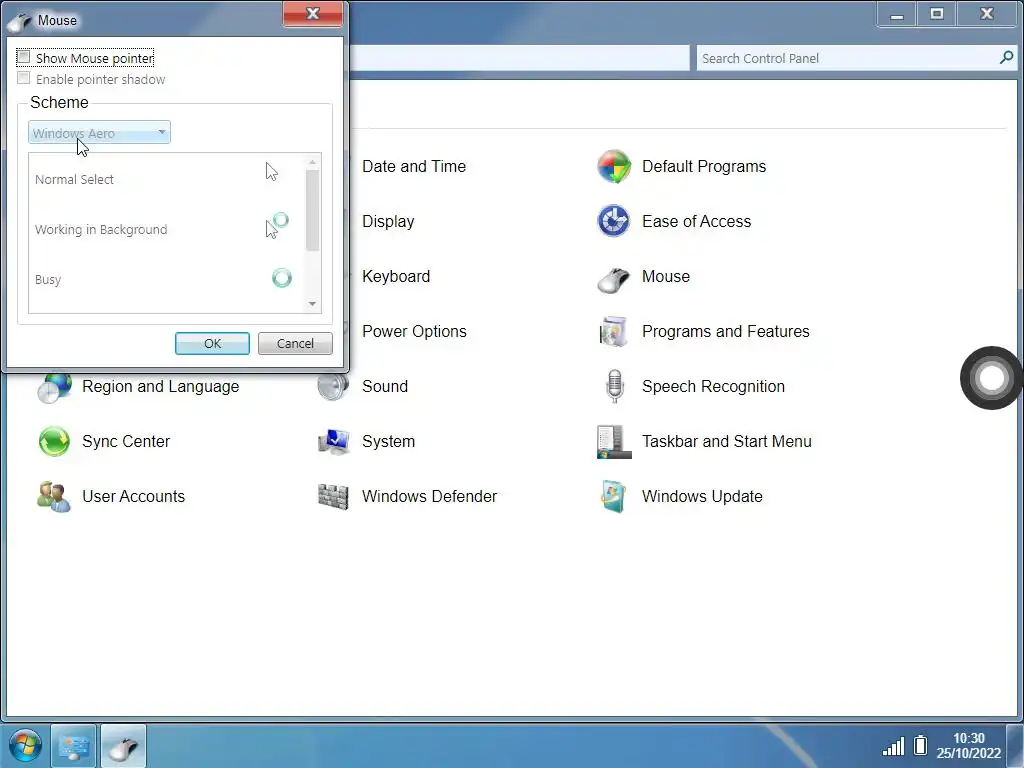Open the Windows Update icon
Screen dimensions: 1024x768
coord(614,496)
